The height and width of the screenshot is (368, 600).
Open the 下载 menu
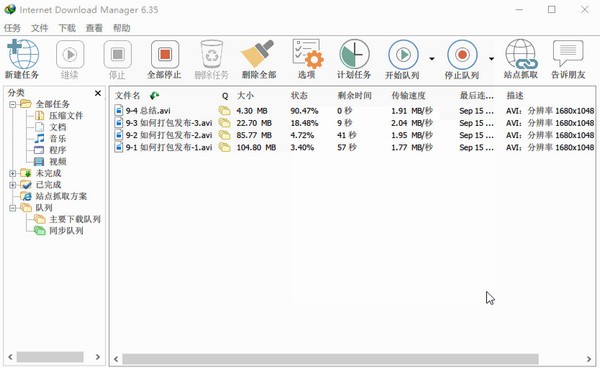pos(67,28)
